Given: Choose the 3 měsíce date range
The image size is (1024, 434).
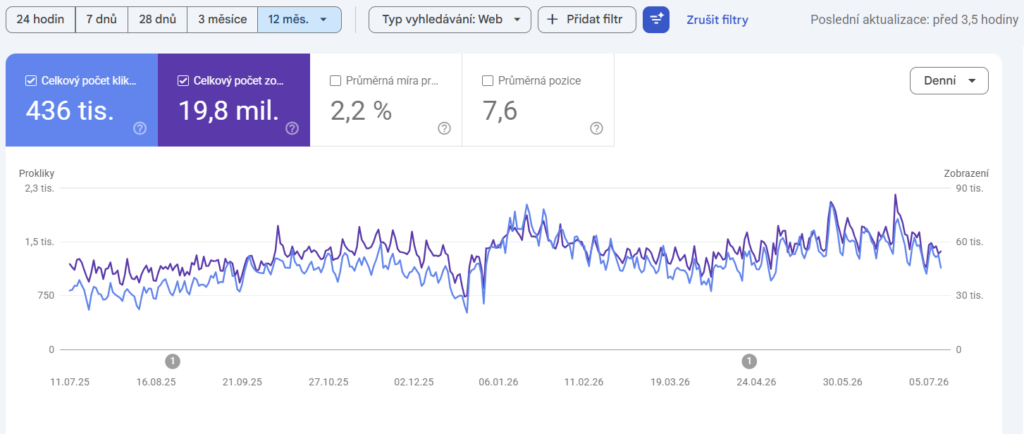Looking at the screenshot, I should [x=223, y=20].
